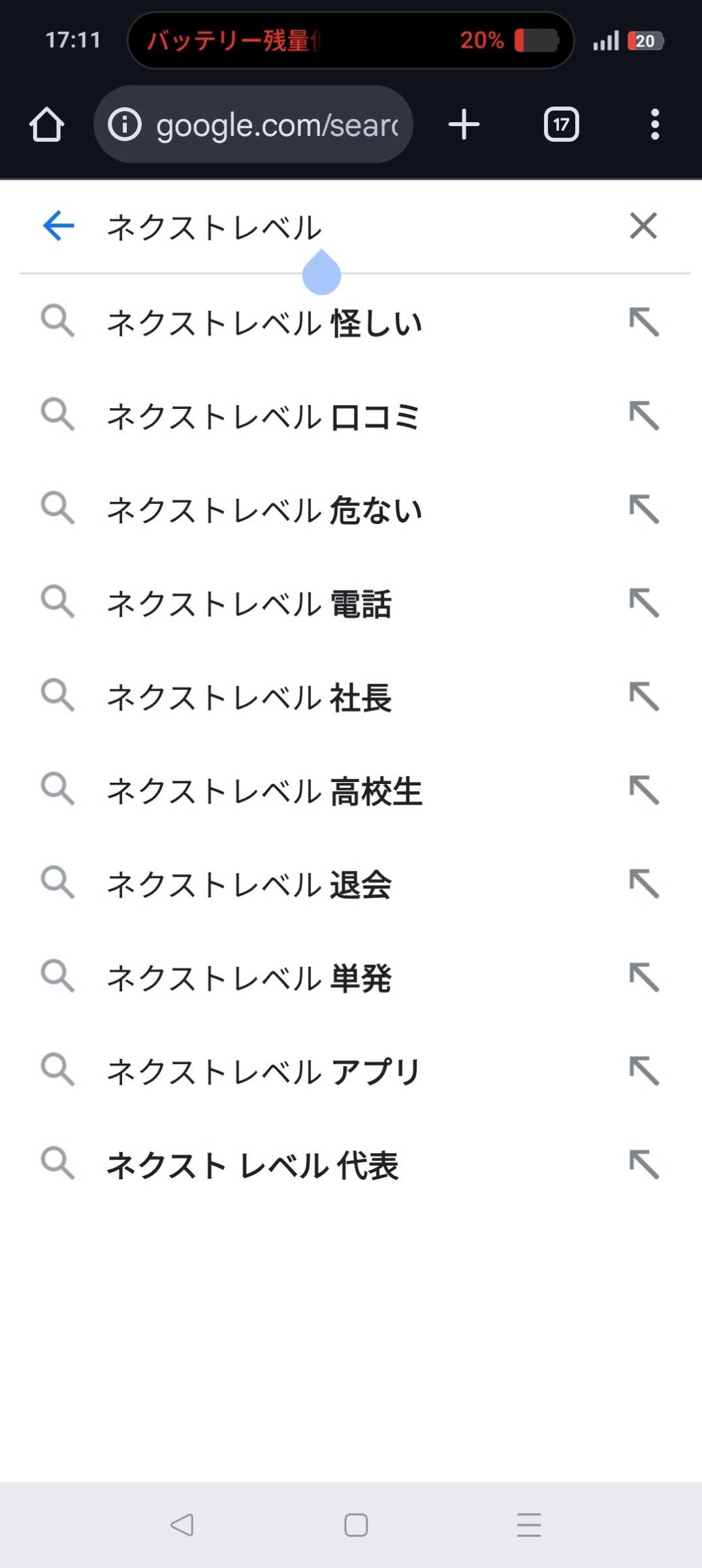Open a new tab with plus icon

click(464, 124)
